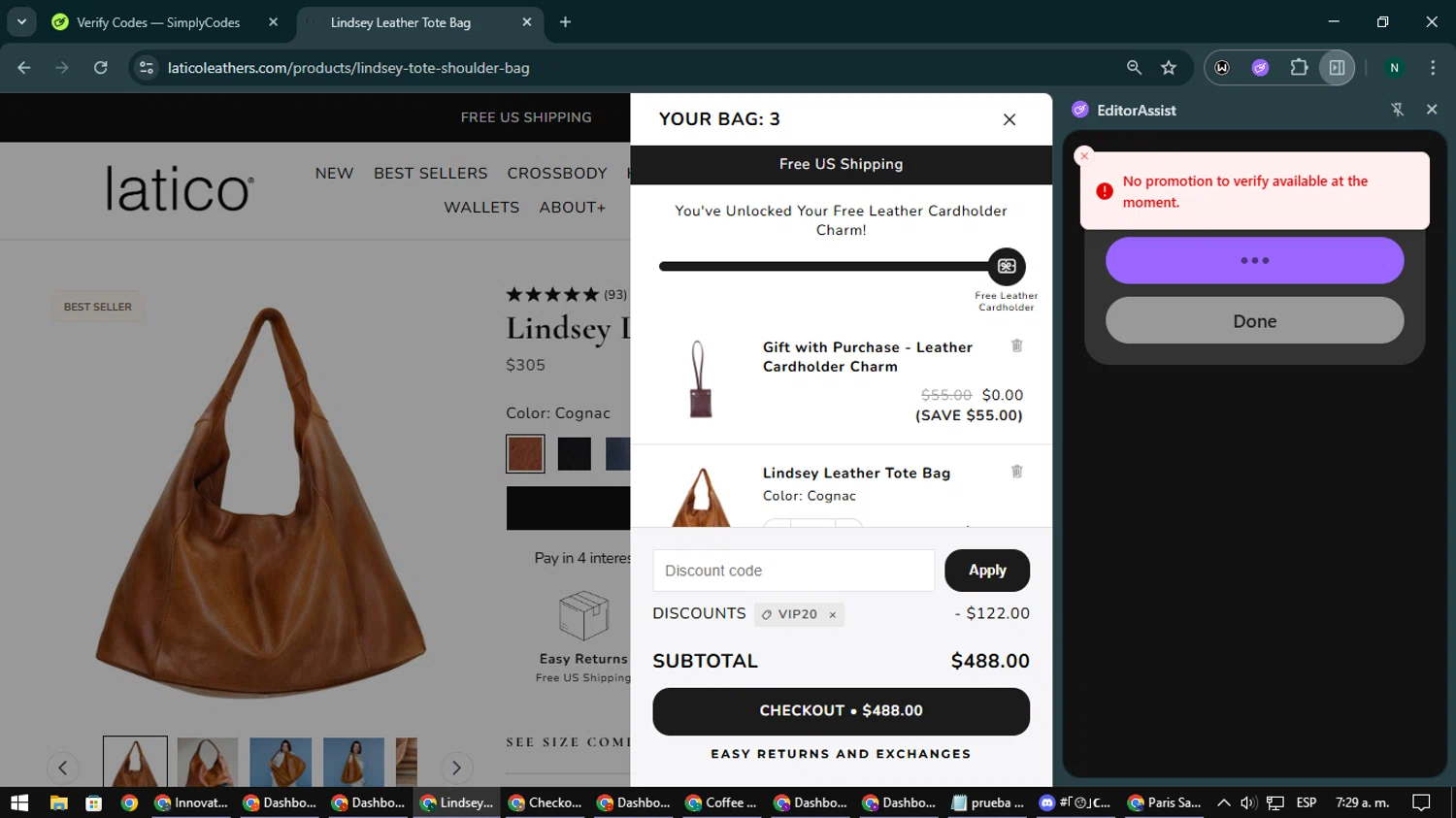
Task: Select the third thumbnail with model
Action: click(281, 763)
